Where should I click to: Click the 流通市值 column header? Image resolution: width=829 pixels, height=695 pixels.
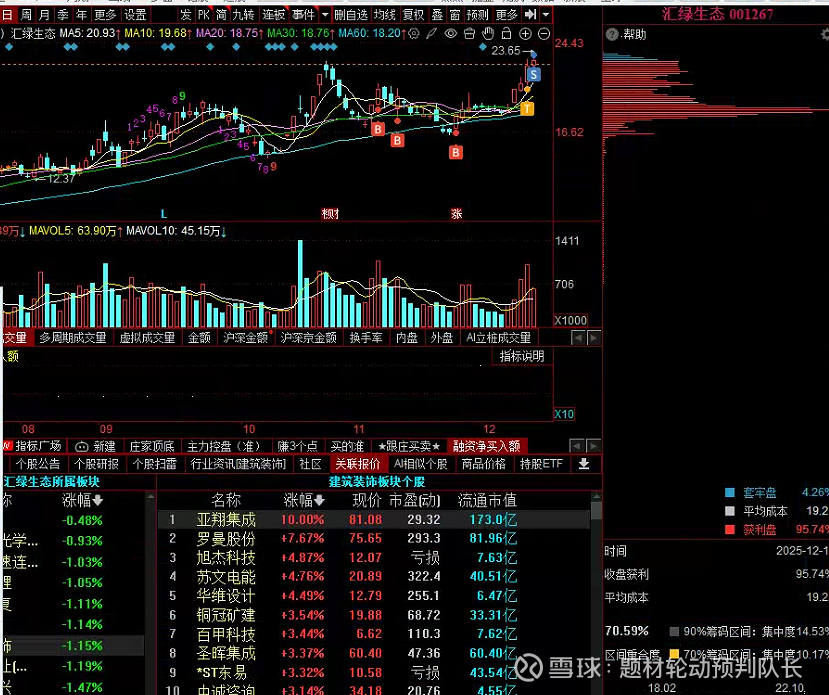(x=487, y=500)
